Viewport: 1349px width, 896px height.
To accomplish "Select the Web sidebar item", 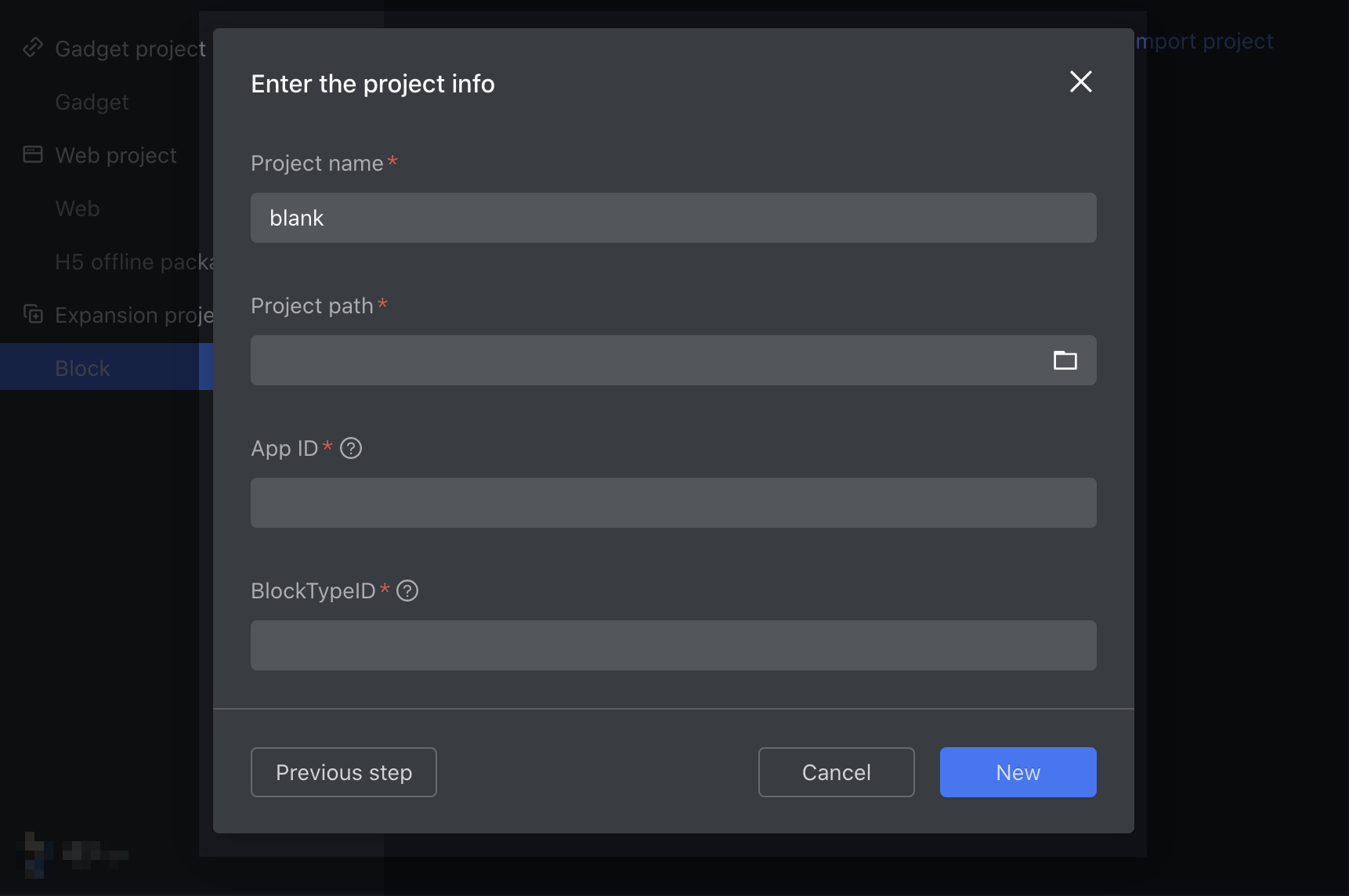I will click(x=78, y=208).
